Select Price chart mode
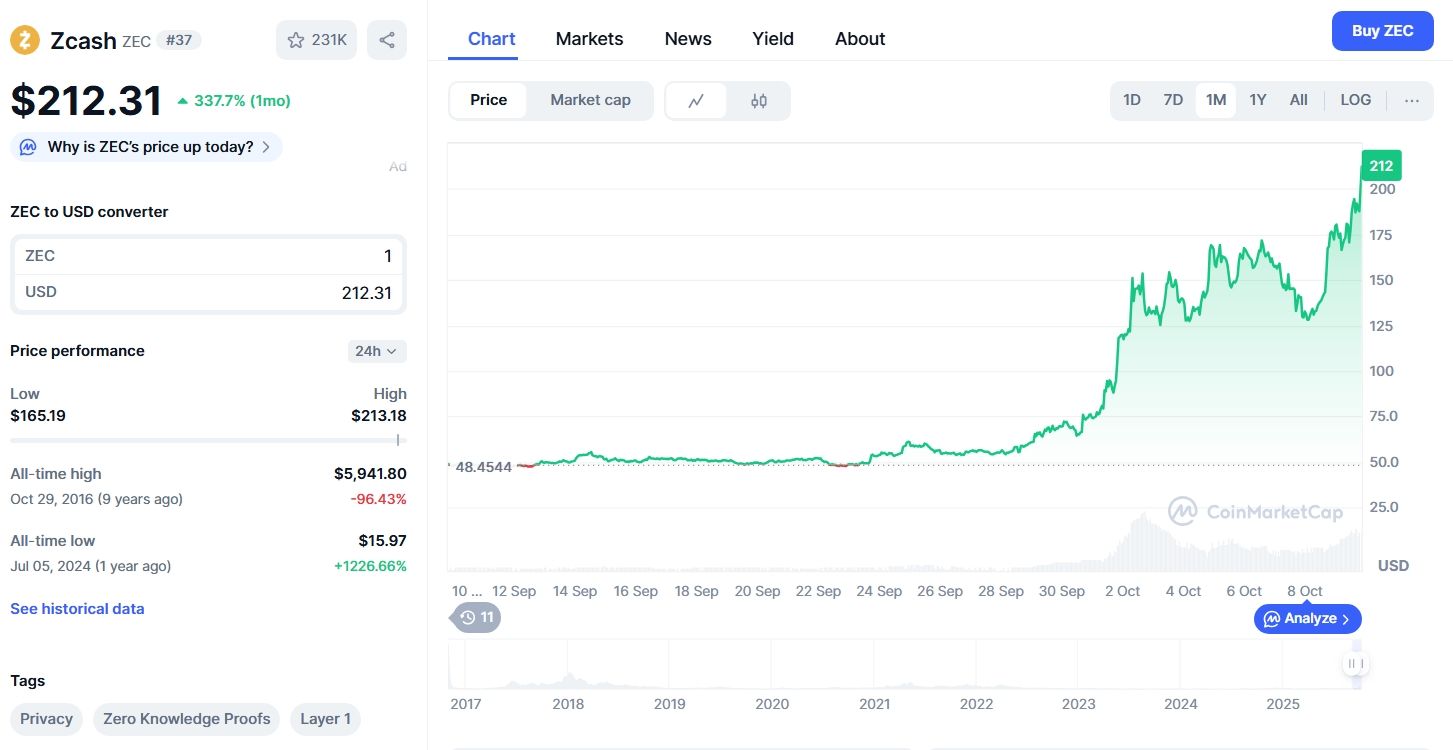1453x750 pixels. [488, 100]
